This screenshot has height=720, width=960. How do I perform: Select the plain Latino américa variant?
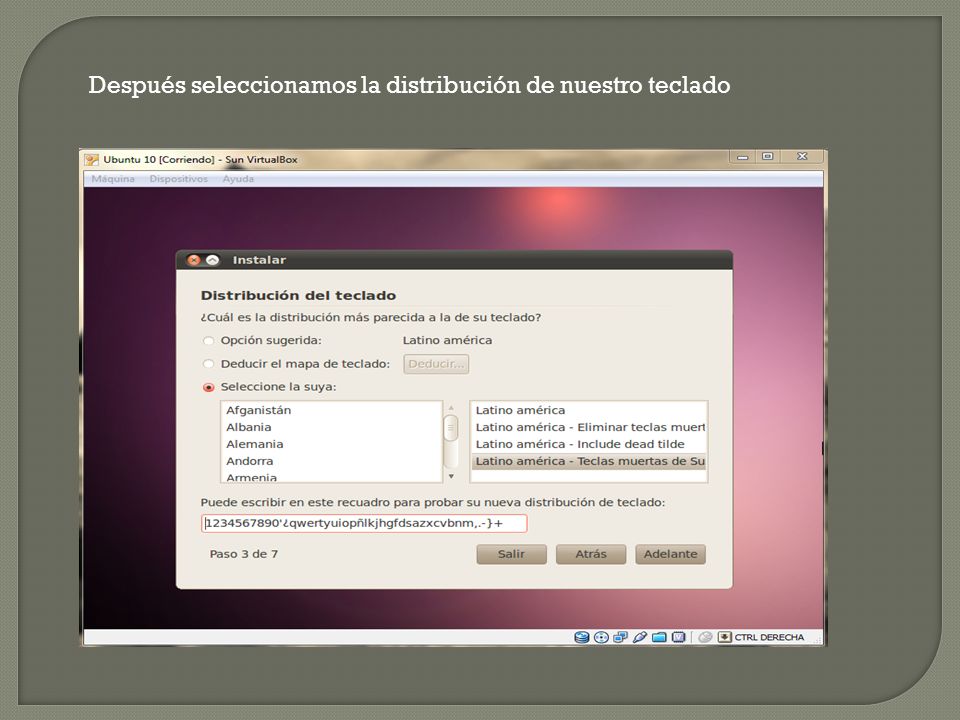coord(588,410)
